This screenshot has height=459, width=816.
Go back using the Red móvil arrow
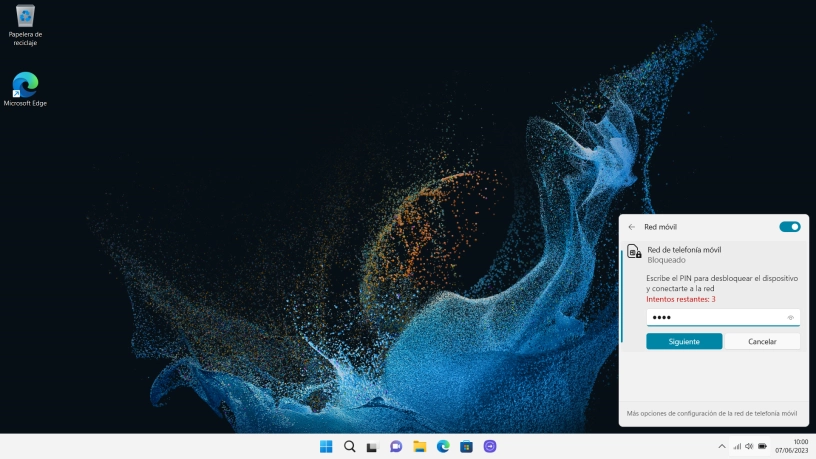(x=631, y=227)
